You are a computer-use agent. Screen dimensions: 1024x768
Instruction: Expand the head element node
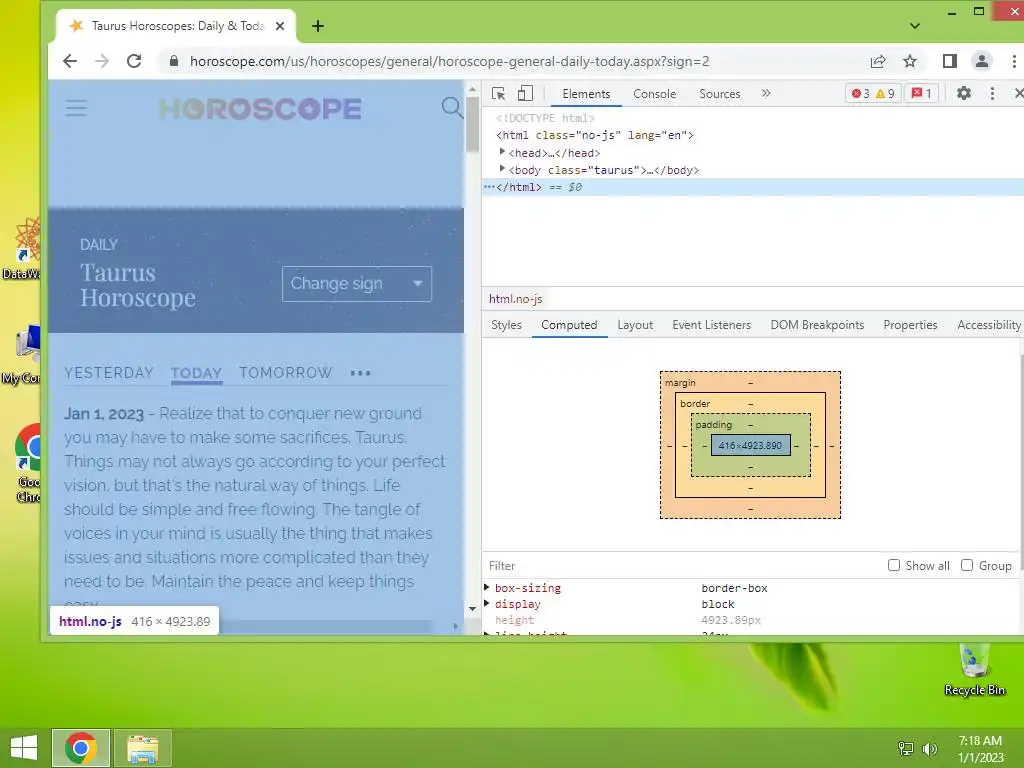[502, 152]
